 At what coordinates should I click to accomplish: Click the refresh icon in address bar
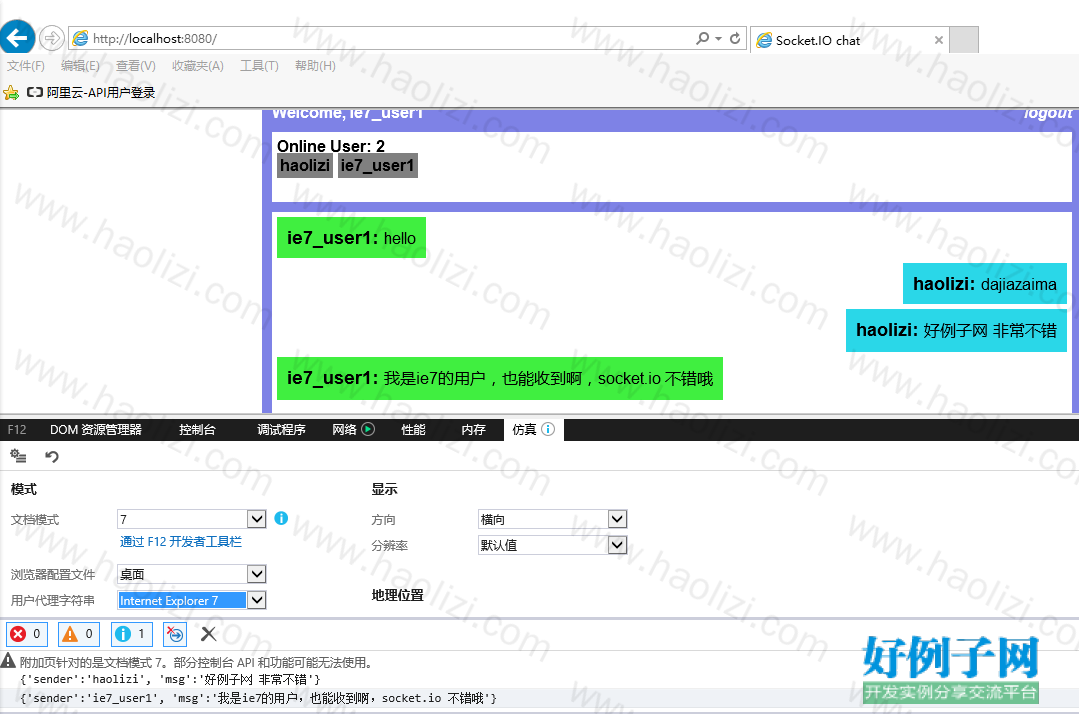735,39
